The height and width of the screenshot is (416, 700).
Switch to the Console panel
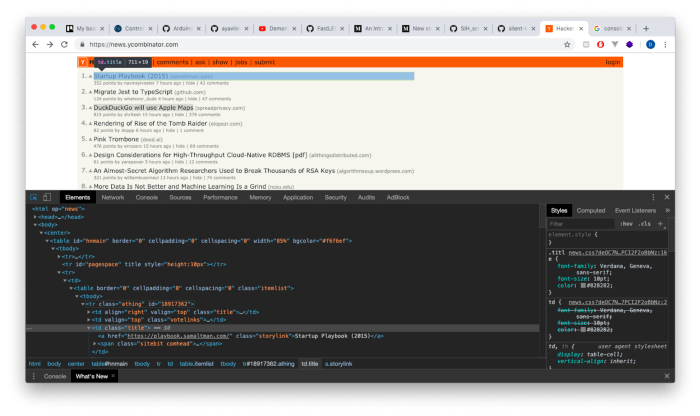(x=146, y=197)
